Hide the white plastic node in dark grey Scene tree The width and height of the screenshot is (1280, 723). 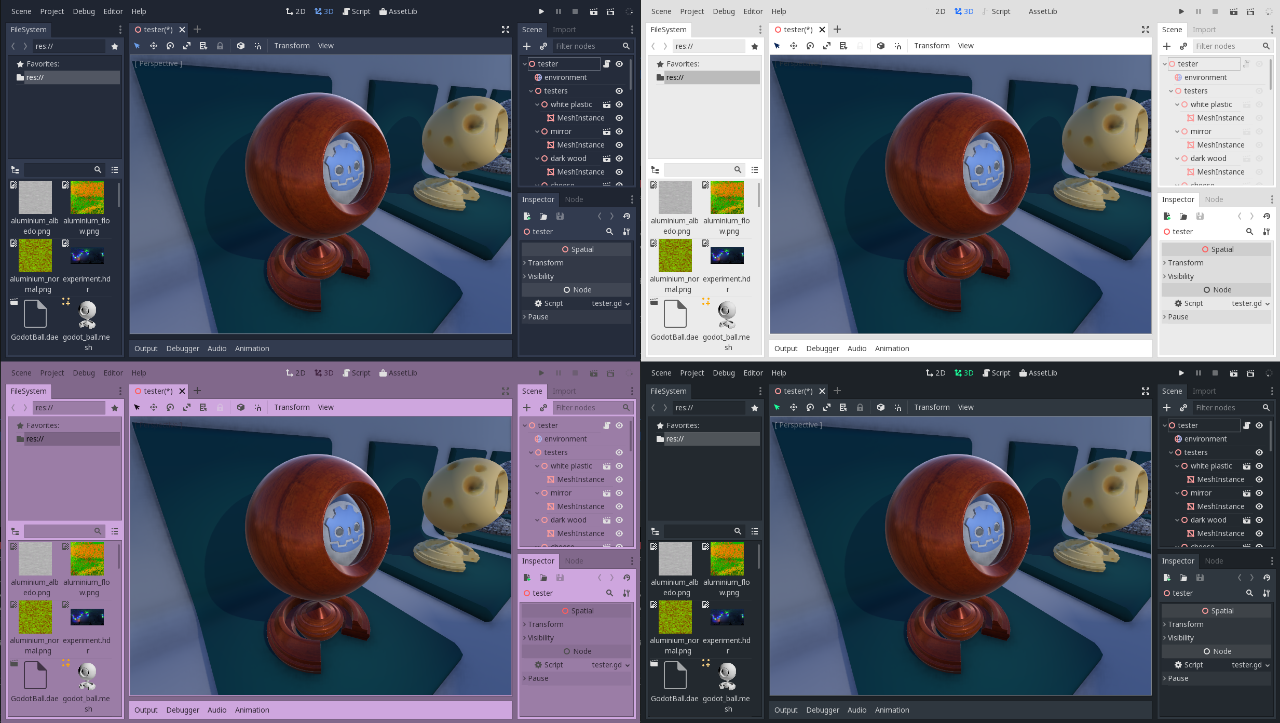(1259, 466)
